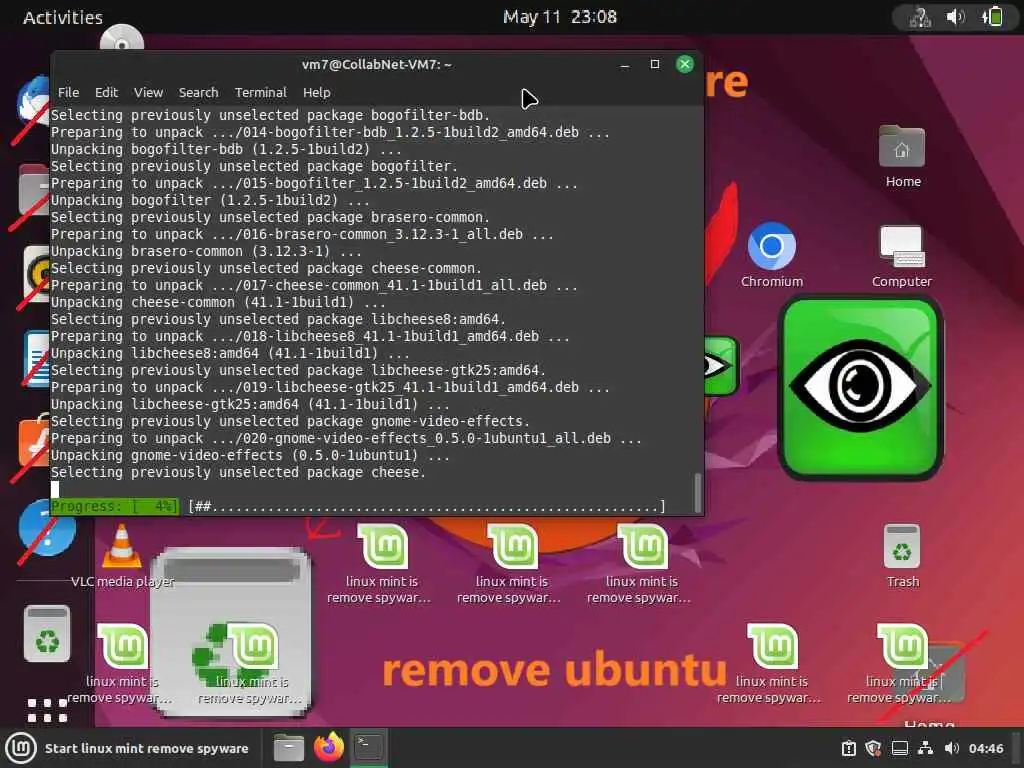This screenshot has width=1024, height=768.
Task: Launch VLC media player icon
Action: [x=122, y=555]
